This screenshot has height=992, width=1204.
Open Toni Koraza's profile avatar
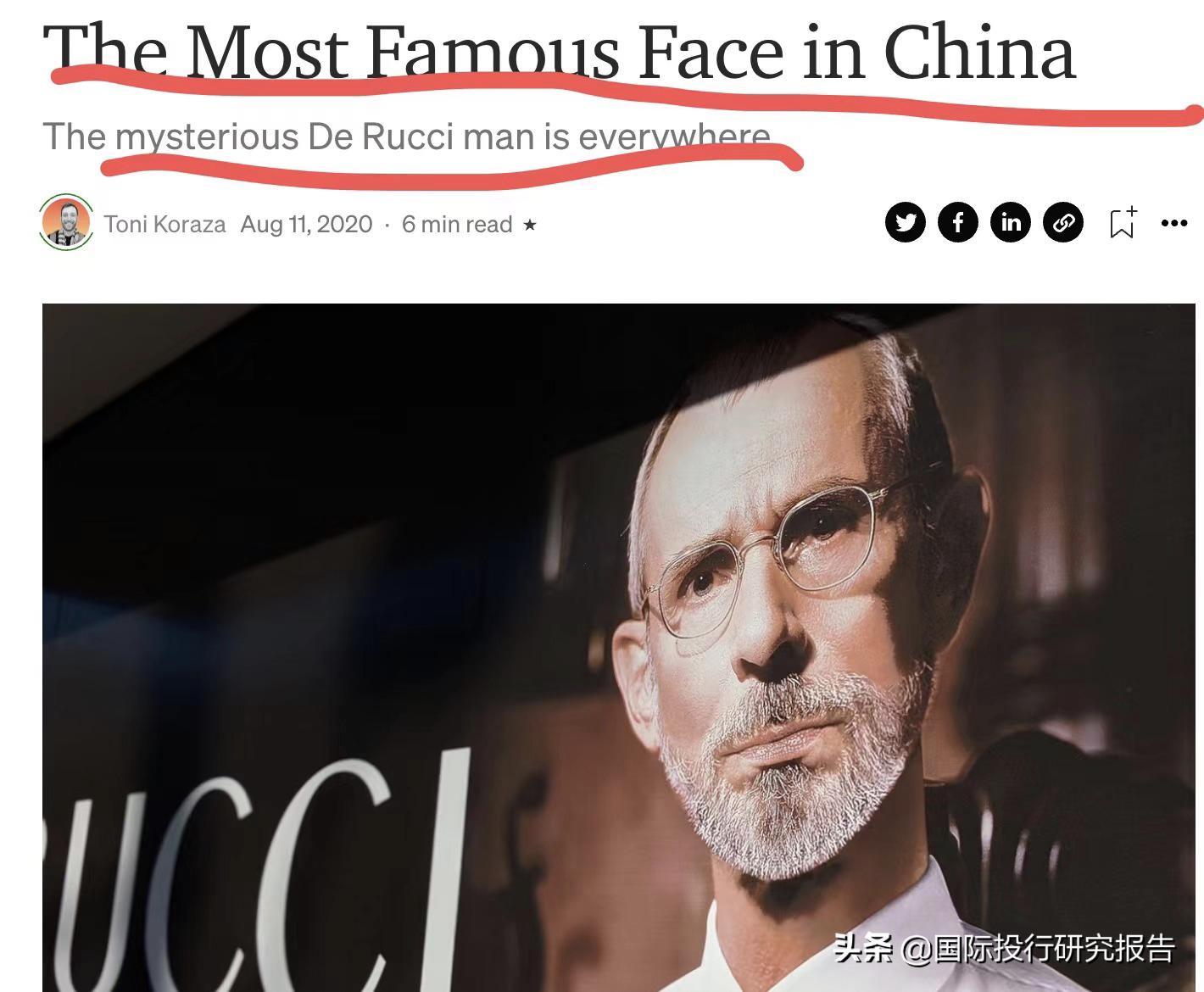[66, 222]
